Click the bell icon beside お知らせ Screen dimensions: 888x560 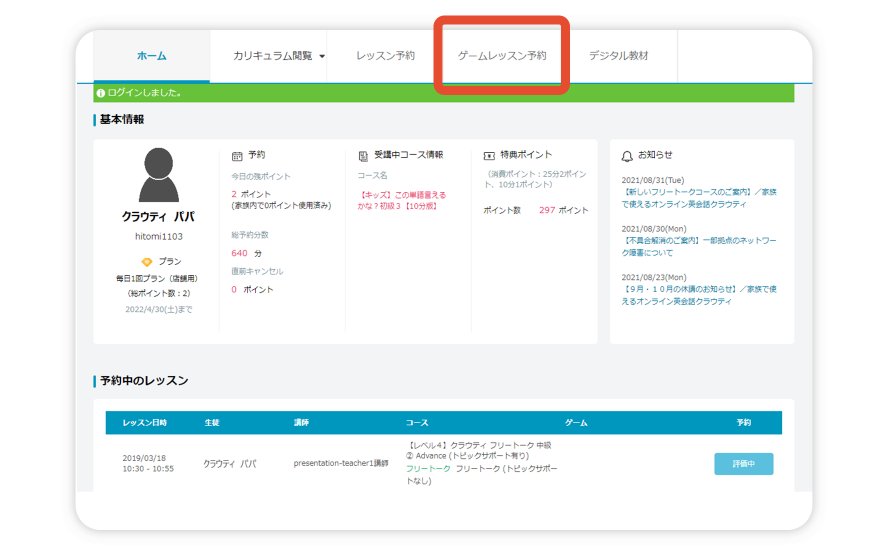[627, 156]
